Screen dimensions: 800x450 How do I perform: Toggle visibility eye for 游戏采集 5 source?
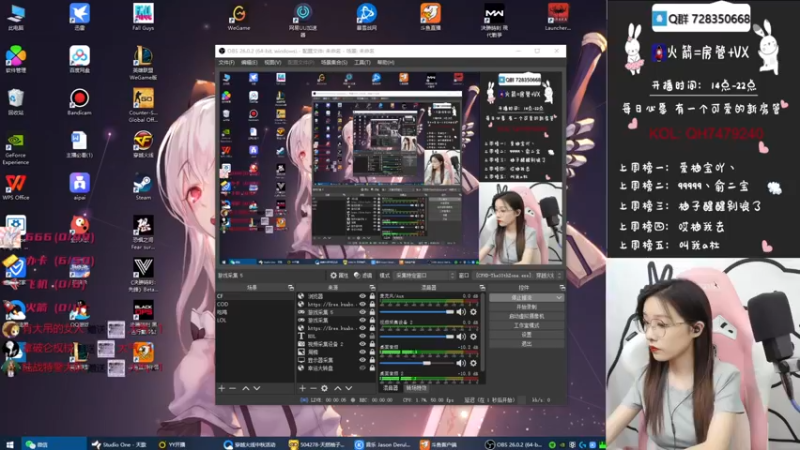pos(362,312)
